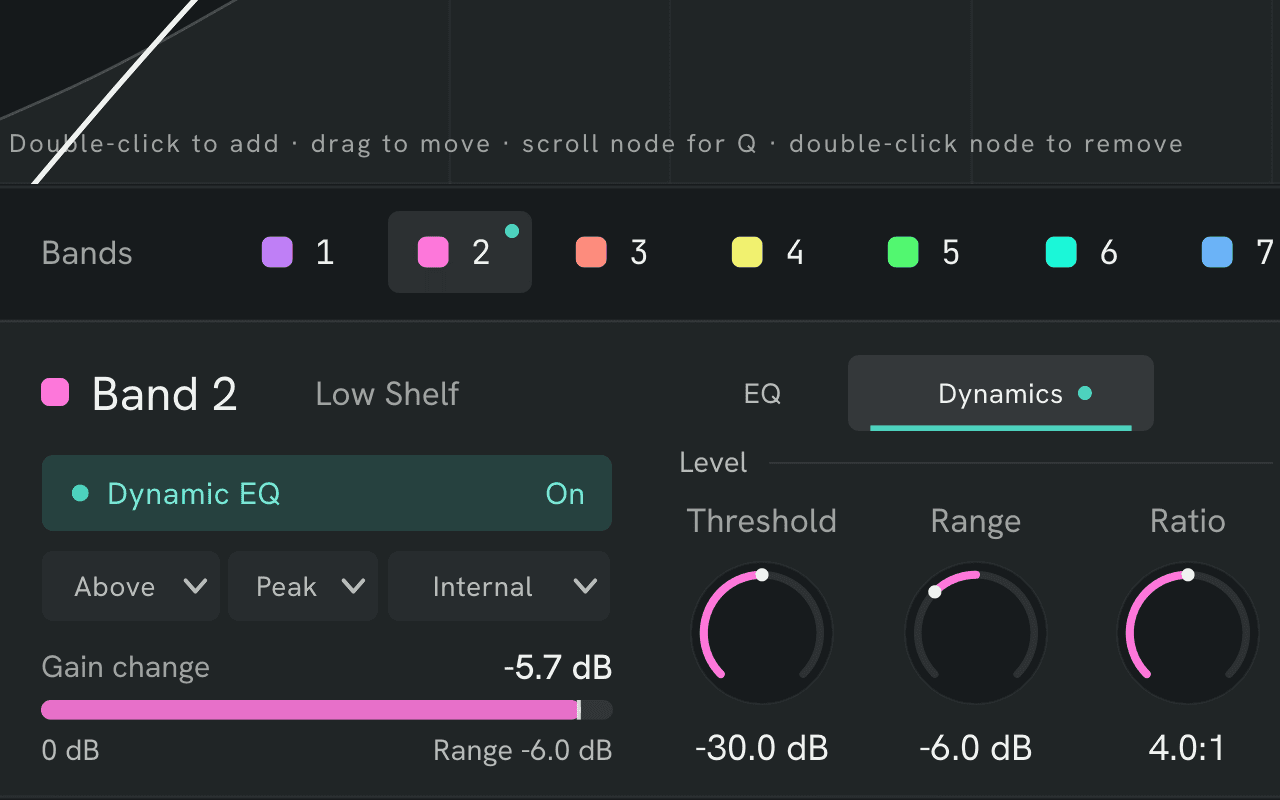This screenshot has height=800, width=1280.
Task: Click the Gain change meter bar
Action: click(x=327, y=710)
